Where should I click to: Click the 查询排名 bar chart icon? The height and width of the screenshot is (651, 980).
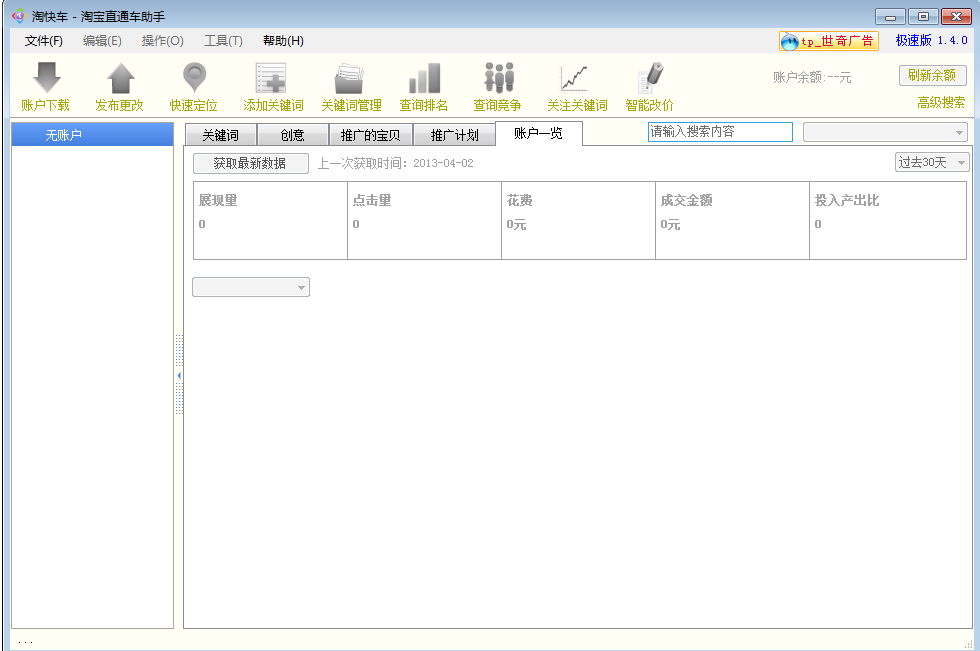click(424, 78)
